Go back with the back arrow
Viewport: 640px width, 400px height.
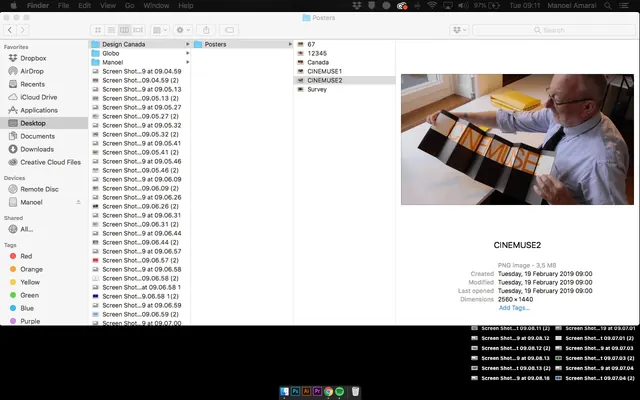tap(10, 30)
